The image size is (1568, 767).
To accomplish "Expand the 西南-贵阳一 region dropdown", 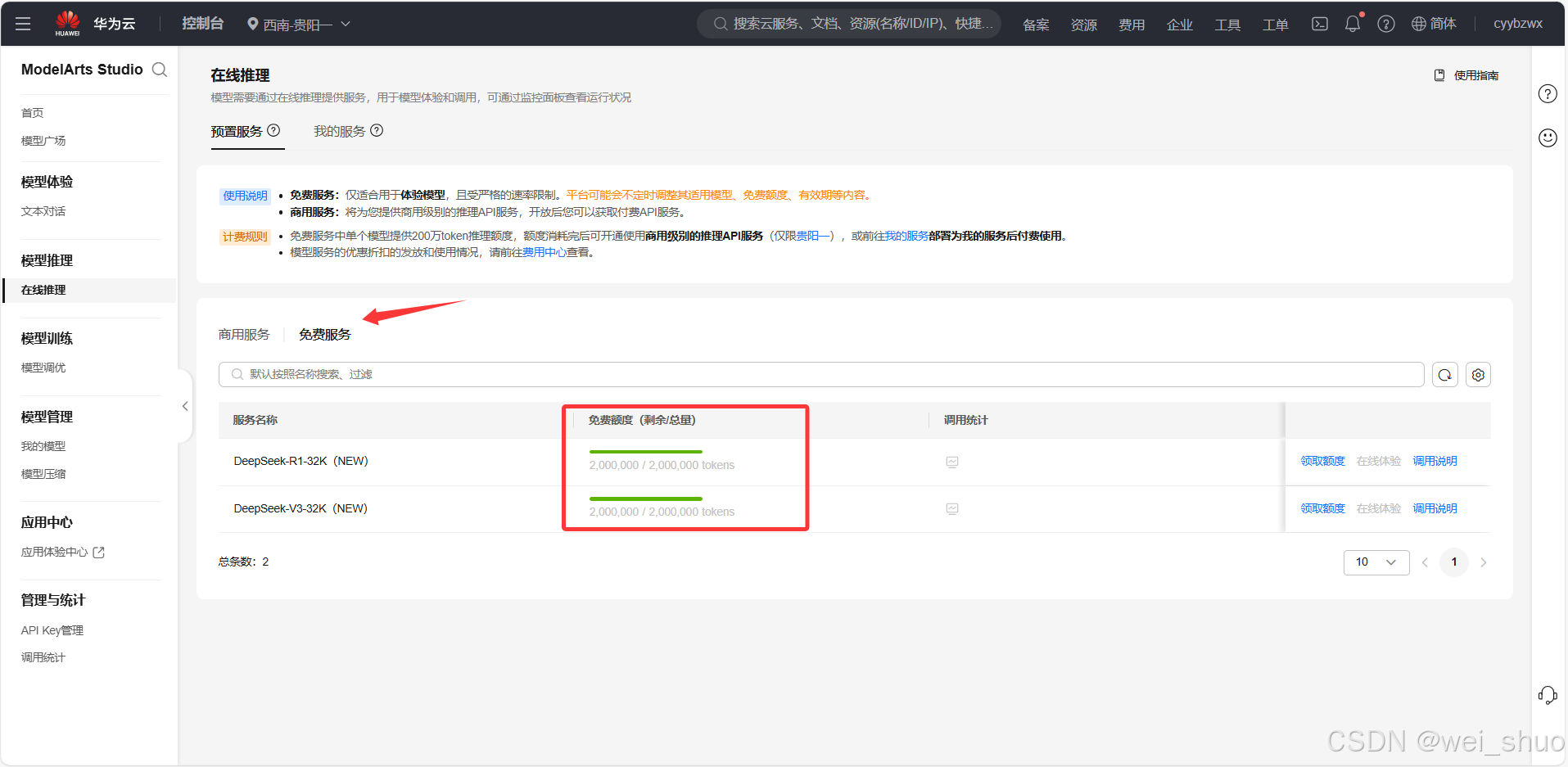I will click(298, 24).
